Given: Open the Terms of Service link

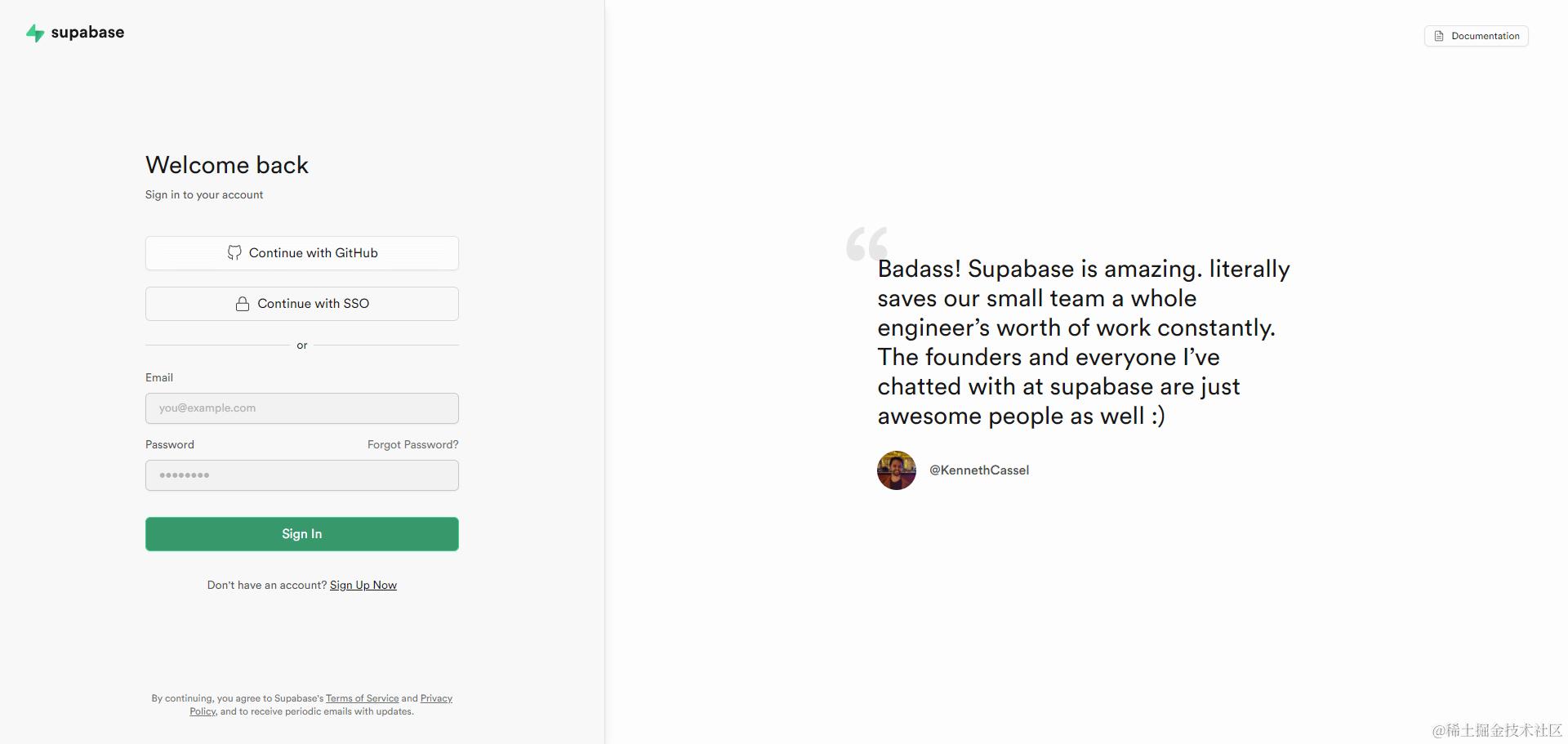Looking at the screenshot, I should [x=363, y=698].
